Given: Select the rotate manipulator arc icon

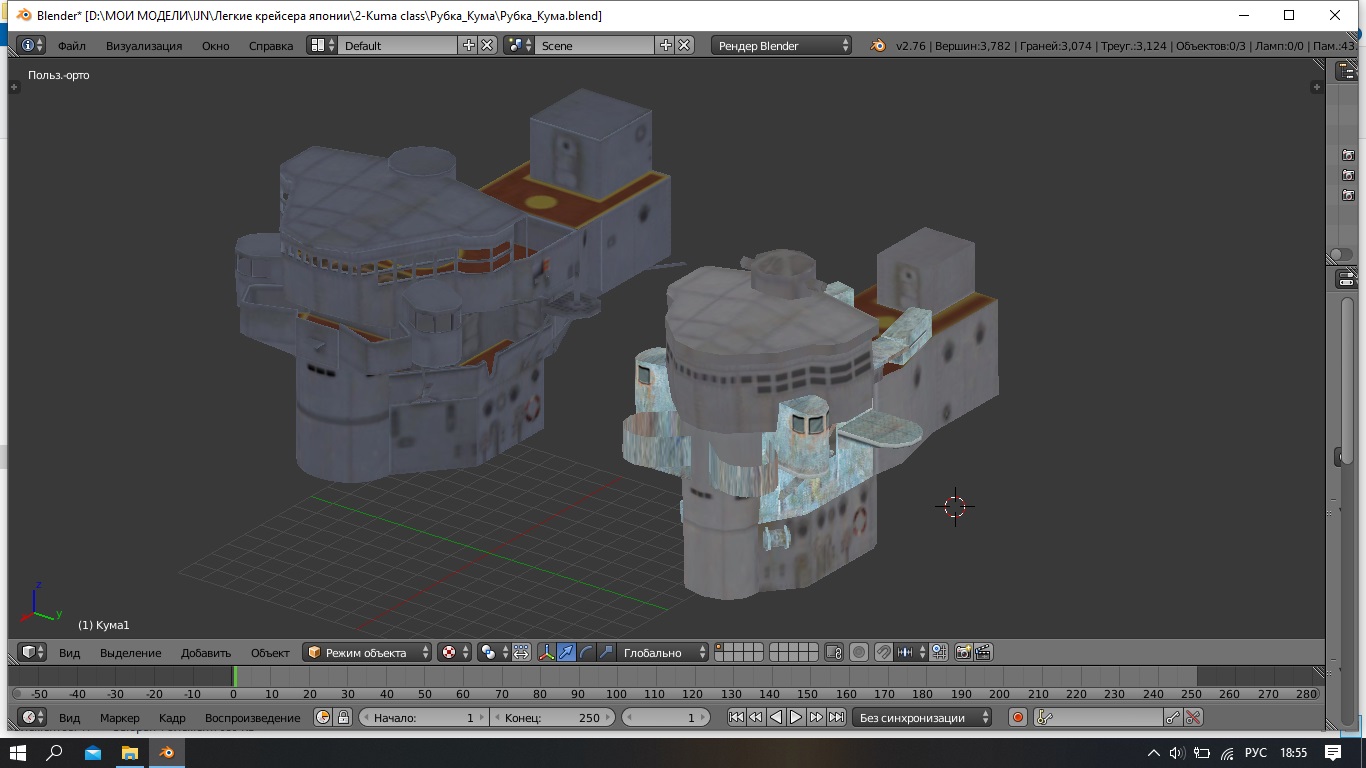Looking at the screenshot, I should (587, 652).
